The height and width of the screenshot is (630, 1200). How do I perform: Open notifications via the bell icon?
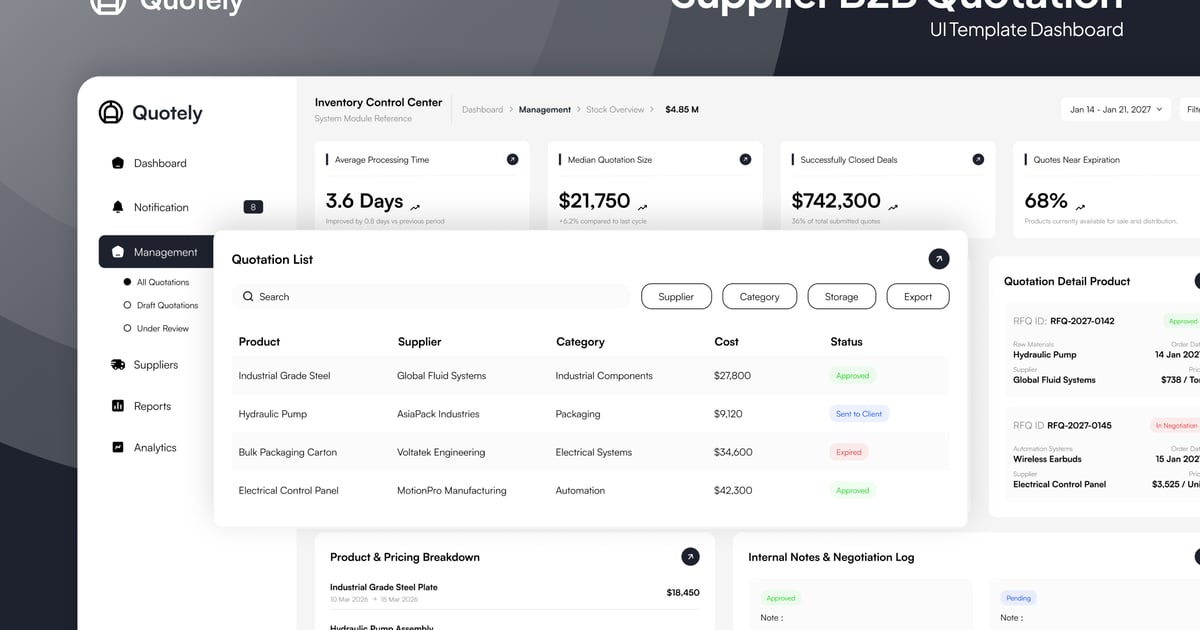pos(118,207)
